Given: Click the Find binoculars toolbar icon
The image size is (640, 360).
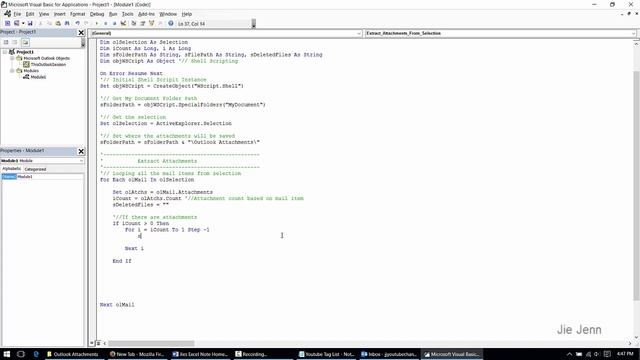Looking at the screenshot, I should pyautogui.click(x=67, y=24).
